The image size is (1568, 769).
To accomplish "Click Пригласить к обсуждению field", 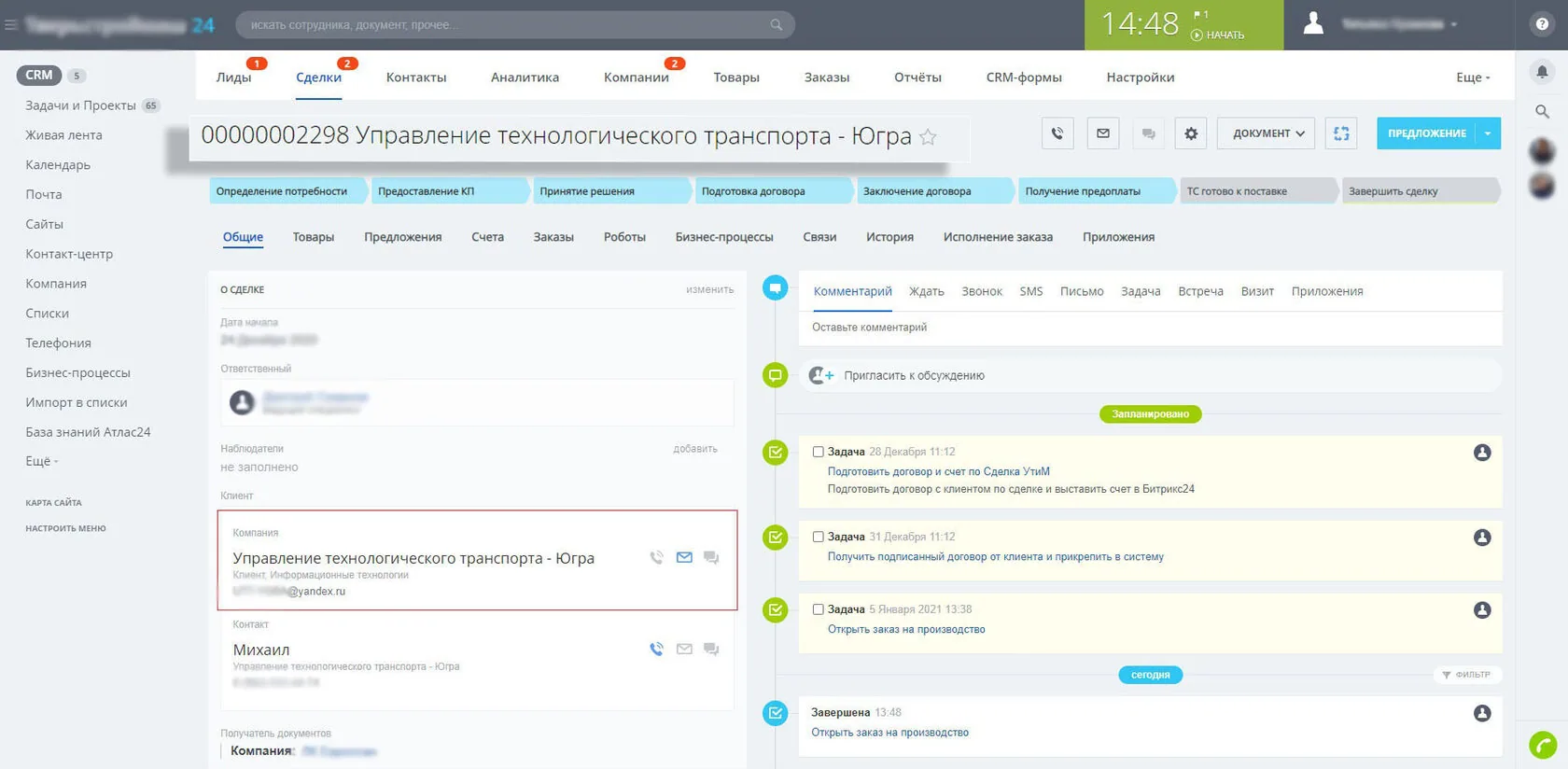I will point(1150,375).
